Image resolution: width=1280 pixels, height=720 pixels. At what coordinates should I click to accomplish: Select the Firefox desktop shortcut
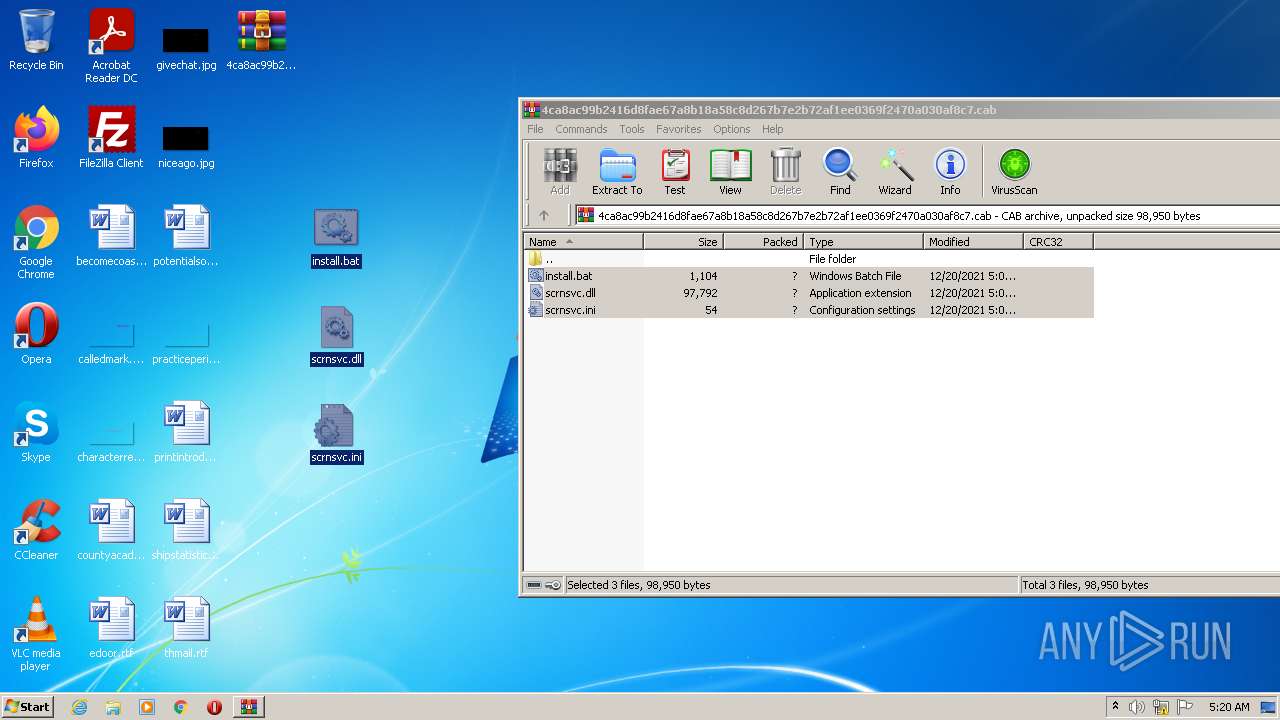(36, 138)
